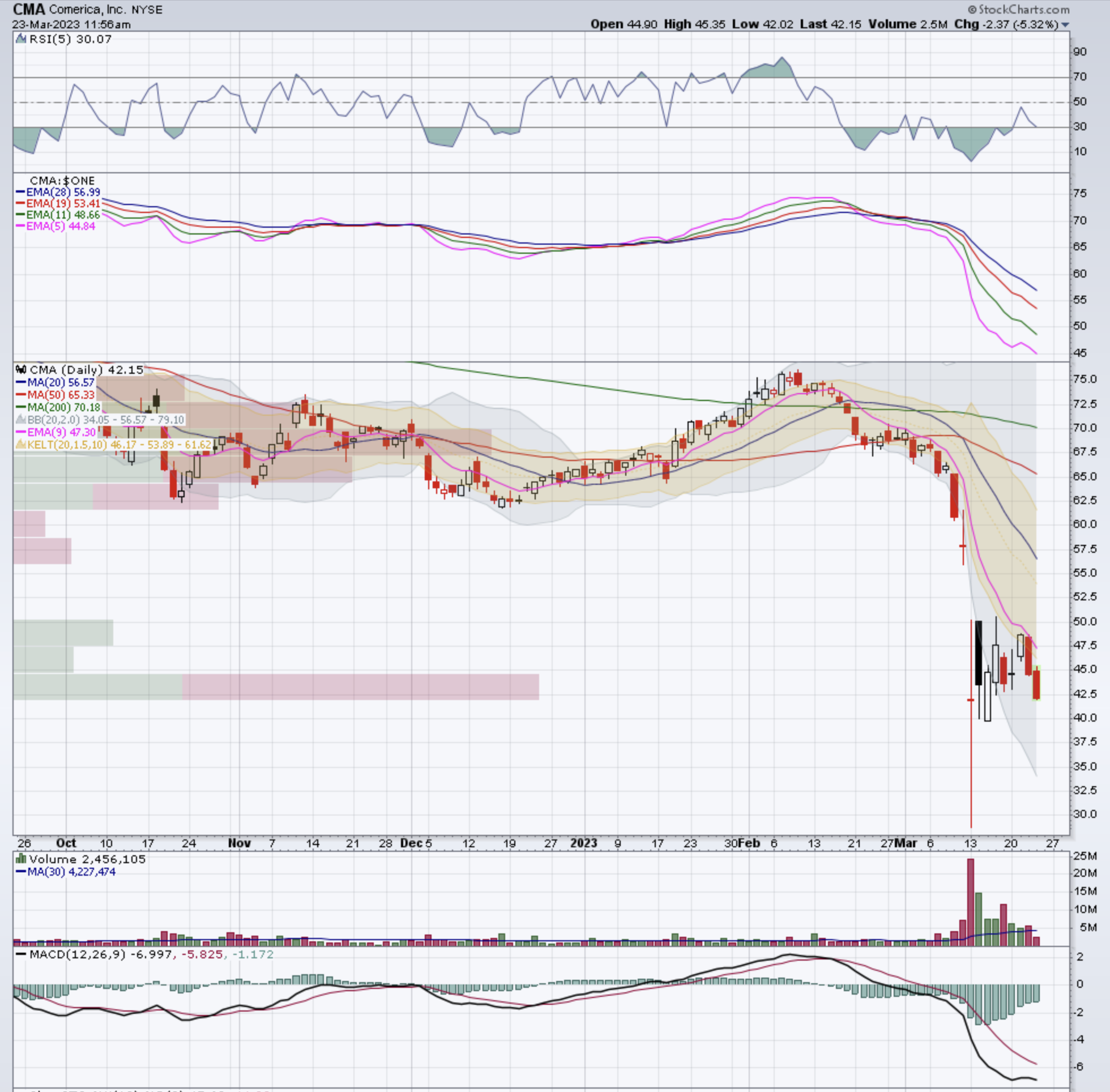Click the Last 42.15 quote value
The height and width of the screenshot is (1092, 1110).
point(831,24)
